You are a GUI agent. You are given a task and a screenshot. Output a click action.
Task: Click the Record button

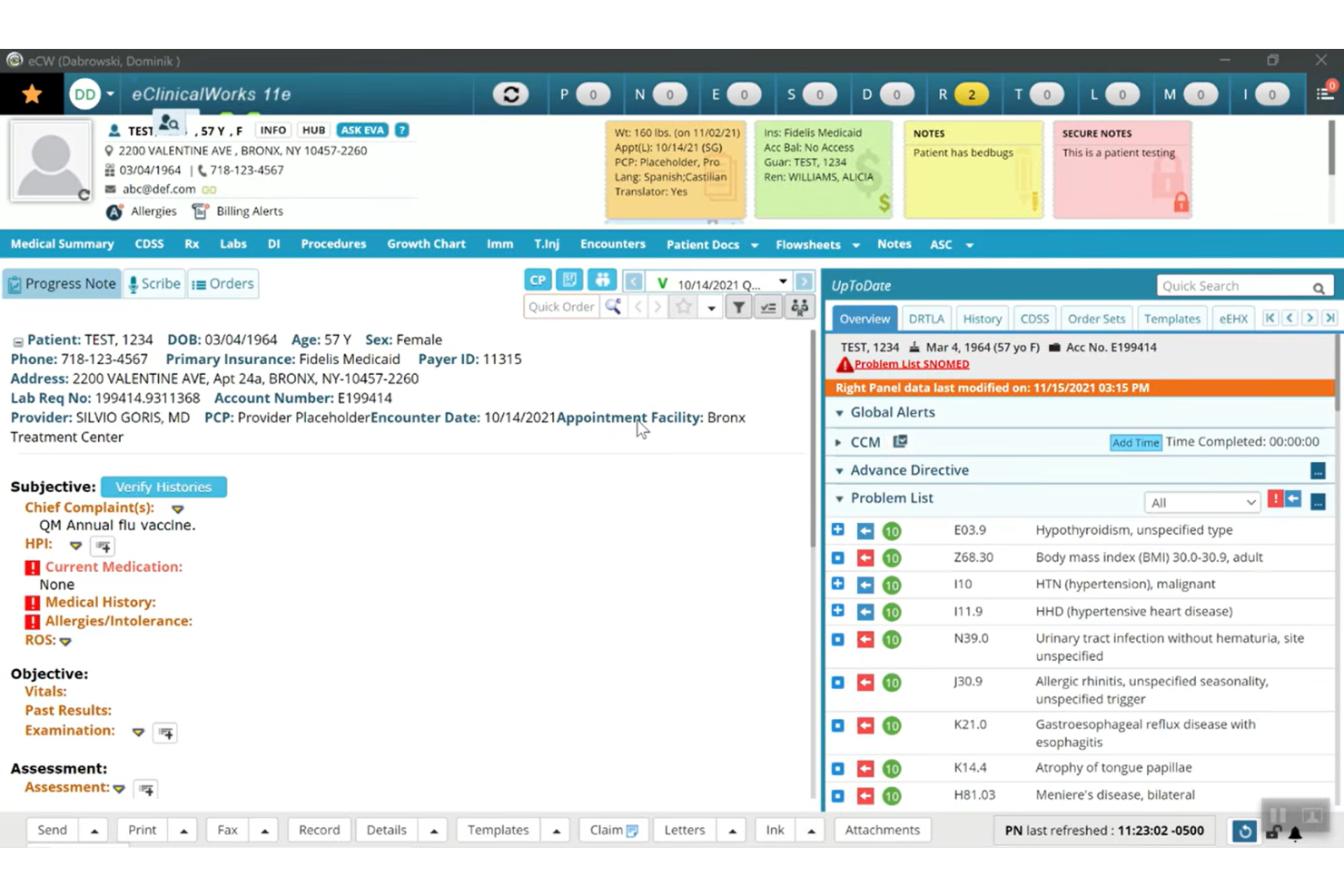pyautogui.click(x=319, y=831)
